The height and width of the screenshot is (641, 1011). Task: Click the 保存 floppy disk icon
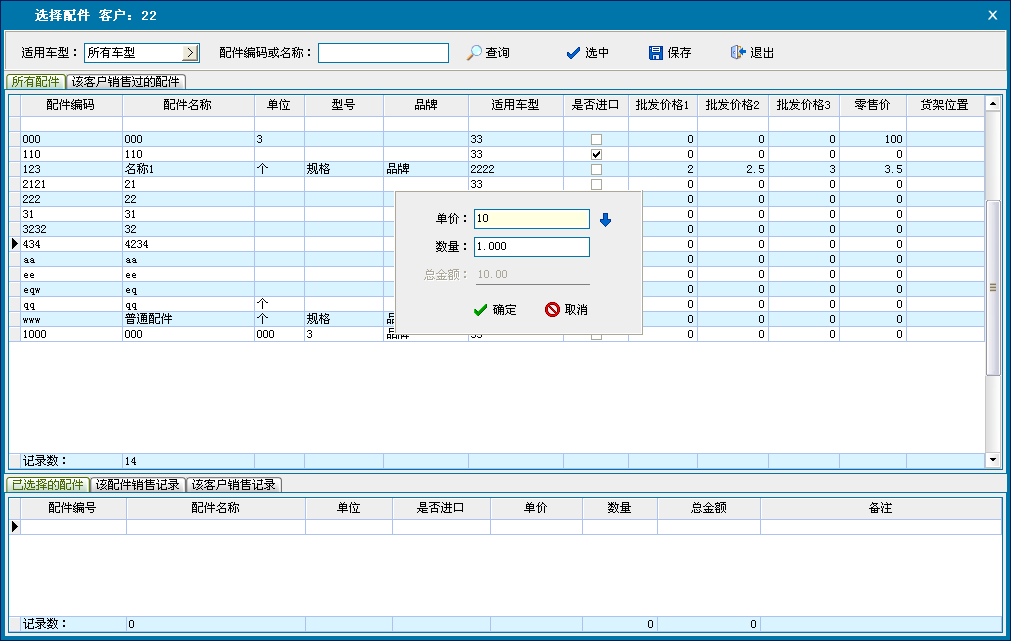(656, 53)
